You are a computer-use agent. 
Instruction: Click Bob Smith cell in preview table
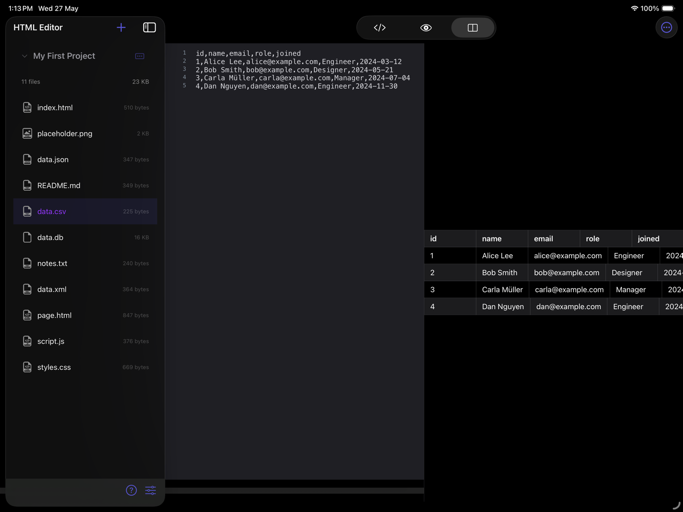click(x=502, y=273)
